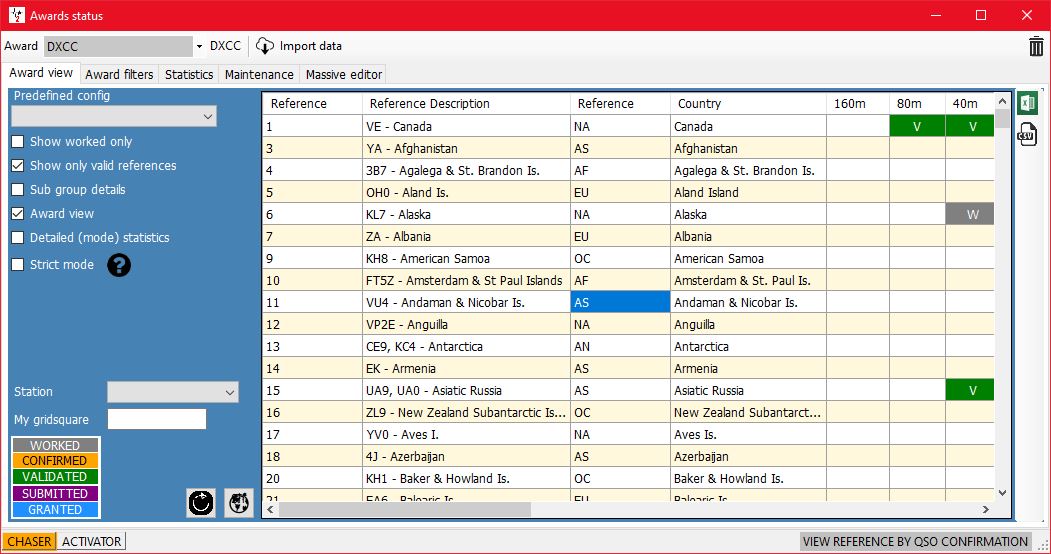Select 'YA - Afghanistan' row cell

pos(466,148)
